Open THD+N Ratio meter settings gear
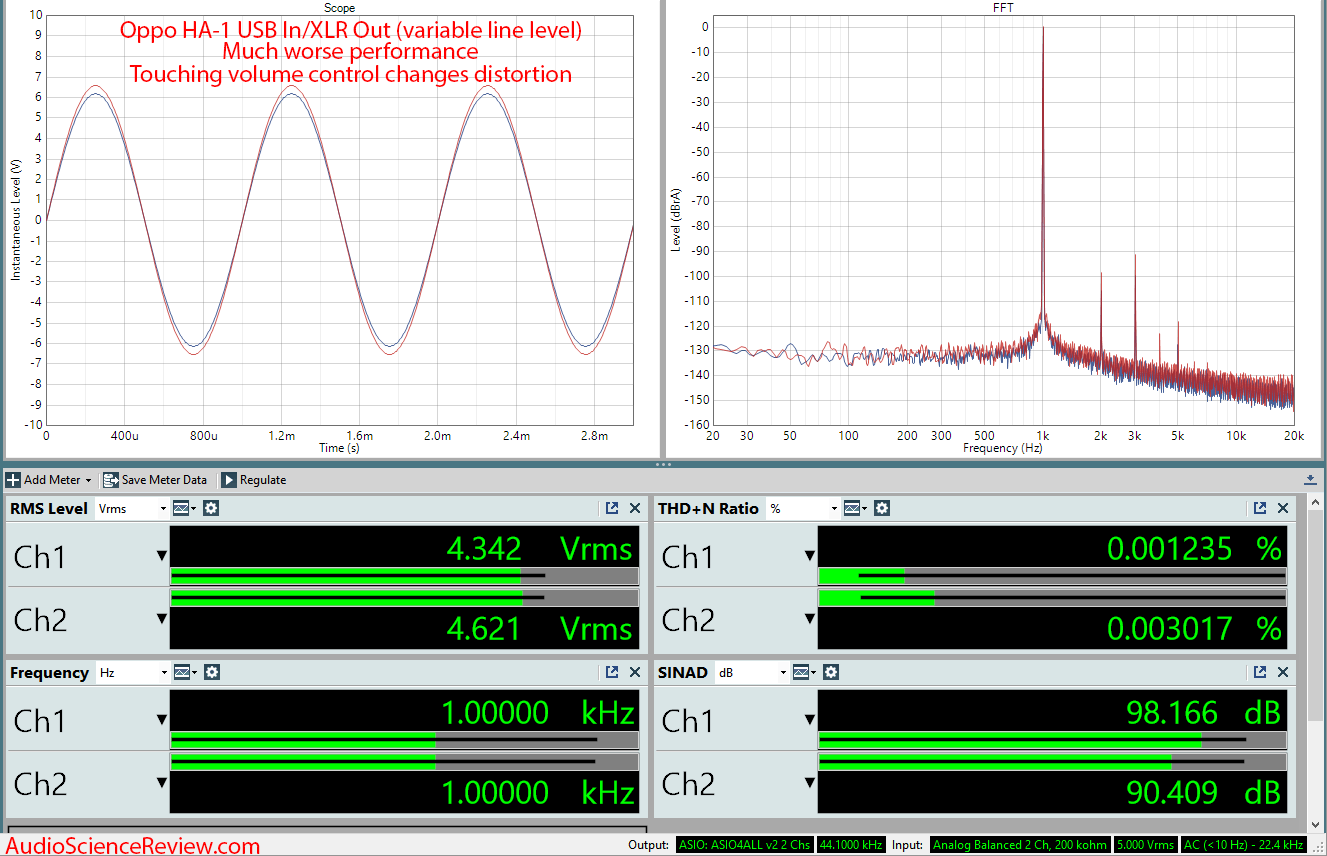 [882, 508]
